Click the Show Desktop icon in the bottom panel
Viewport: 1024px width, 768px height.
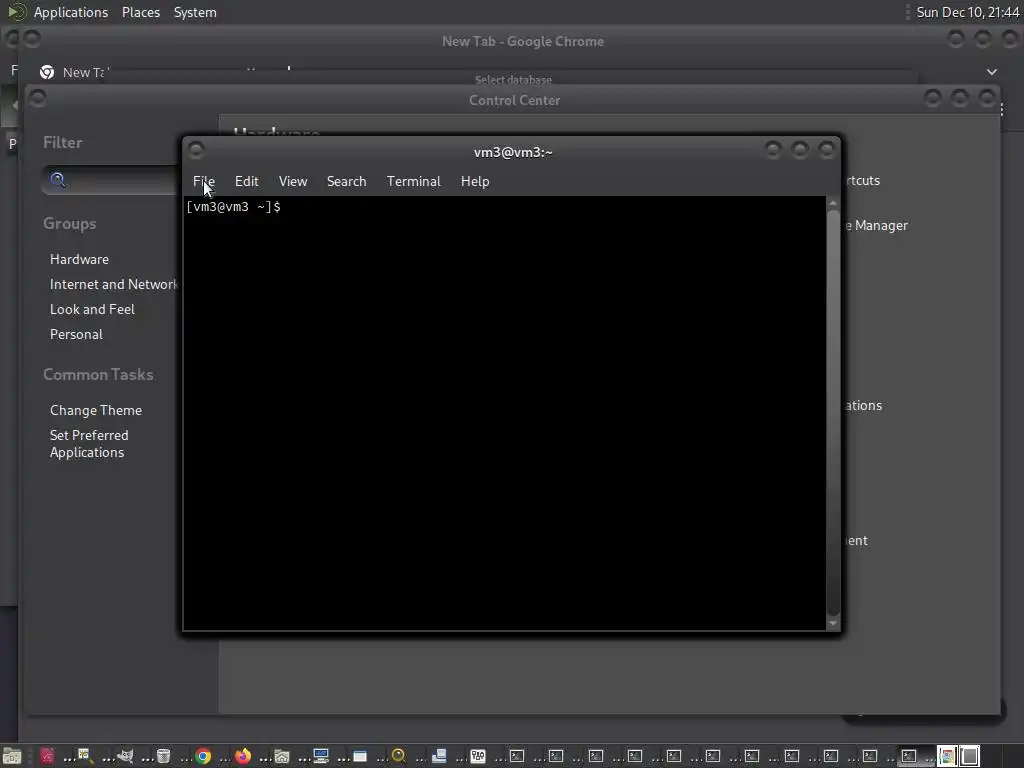pyautogui.click(x=12, y=756)
